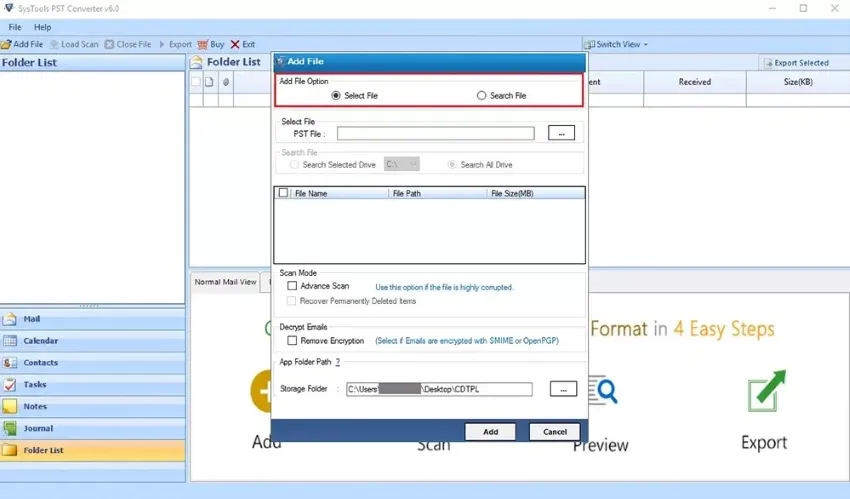
Task: Browse for a PST file
Action: [x=561, y=133]
